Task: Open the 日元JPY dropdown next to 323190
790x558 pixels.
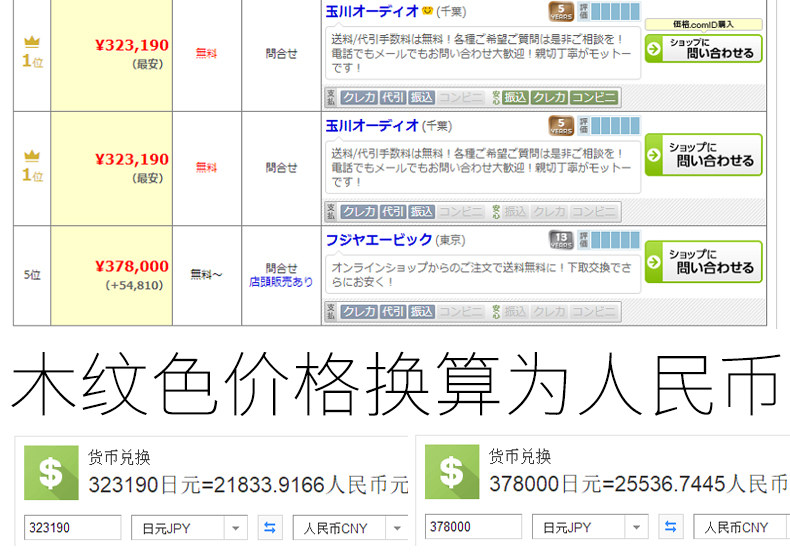Action: (x=189, y=528)
